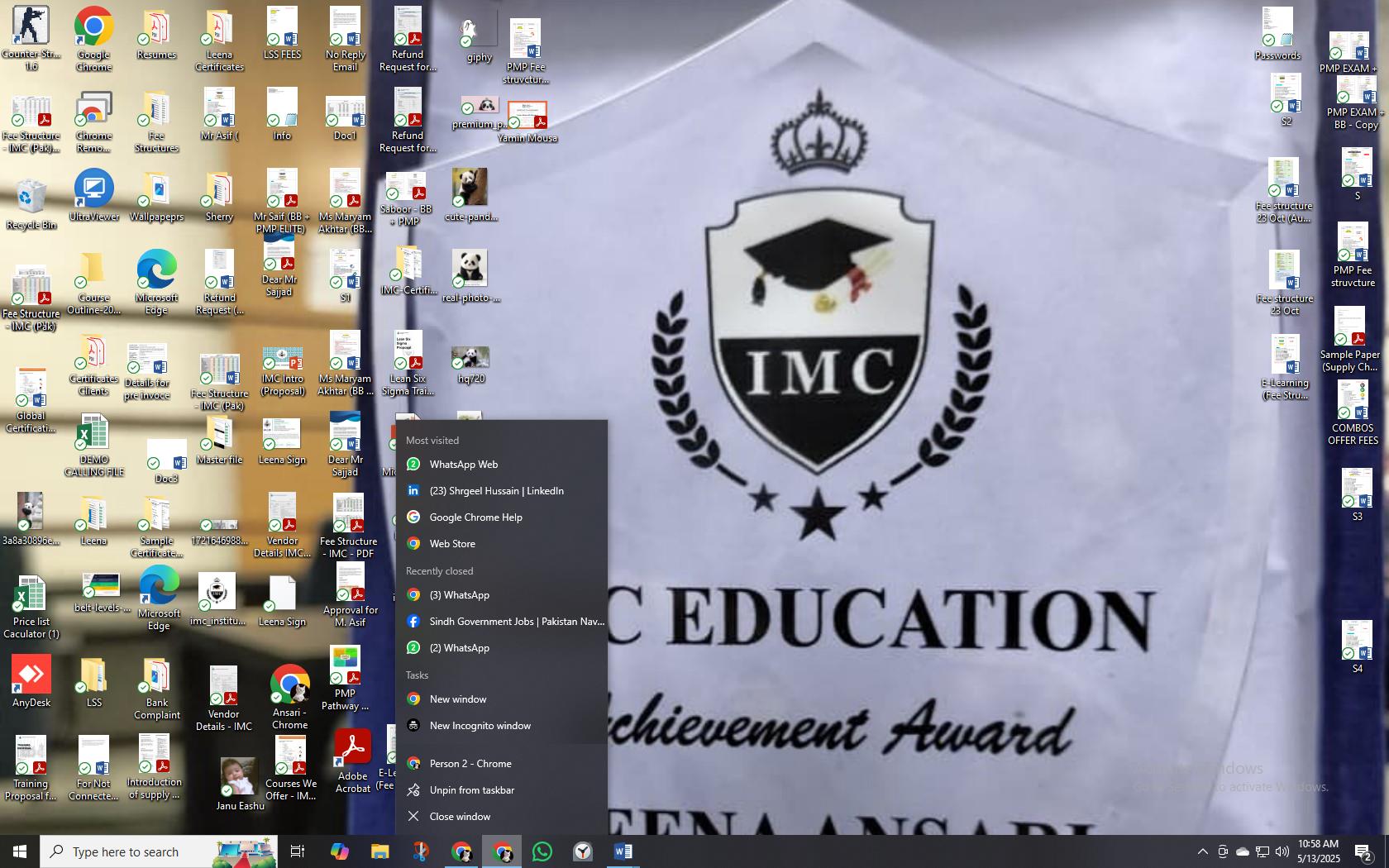This screenshot has height=868, width=1389.
Task: Open the notification center icon
Action: point(1364,851)
